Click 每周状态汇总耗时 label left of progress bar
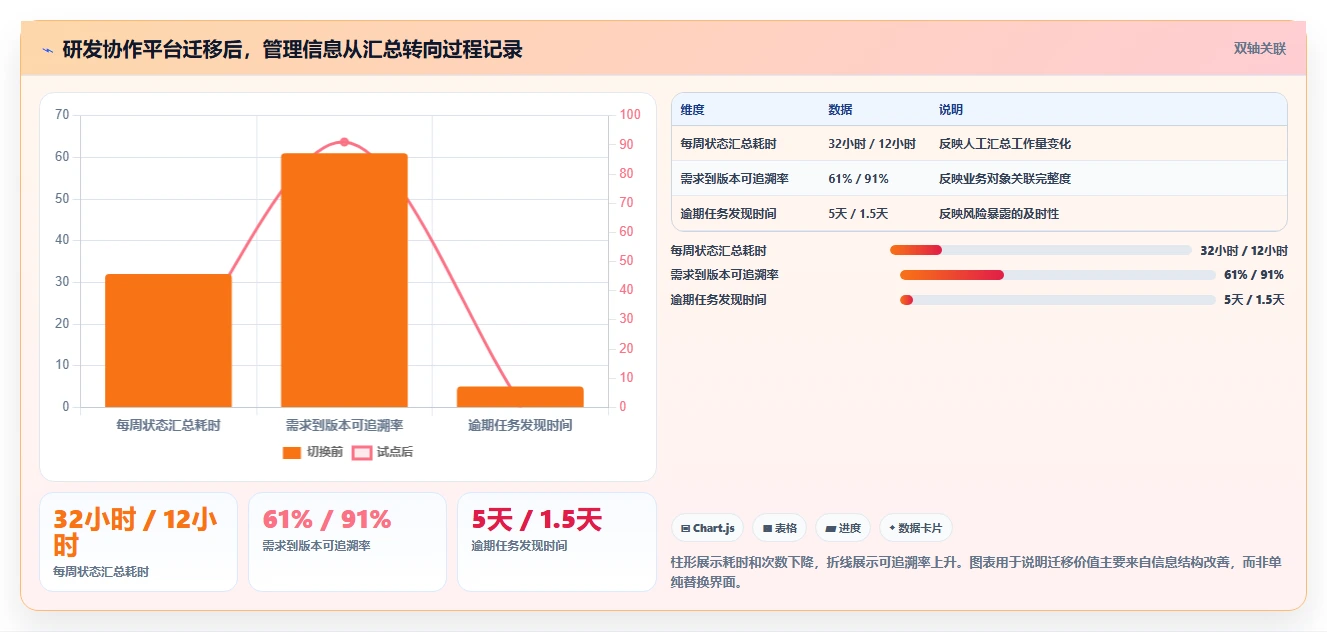The height and width of the screenshot is (632, 1327). tap(718, 251)
